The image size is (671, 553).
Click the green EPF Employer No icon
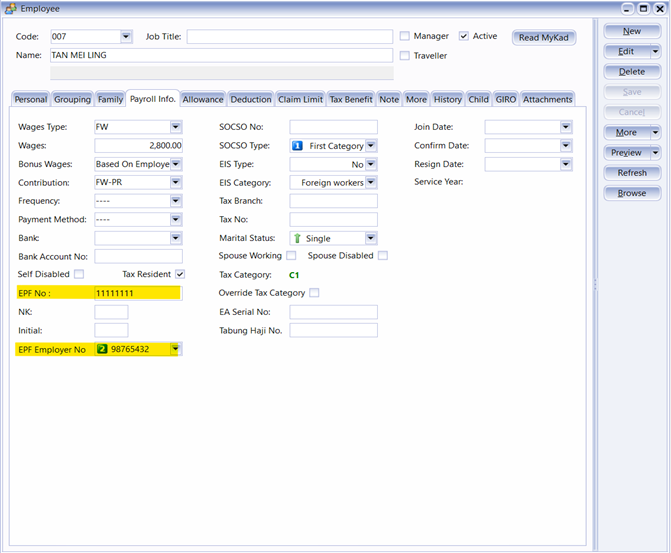pos(102,349)
